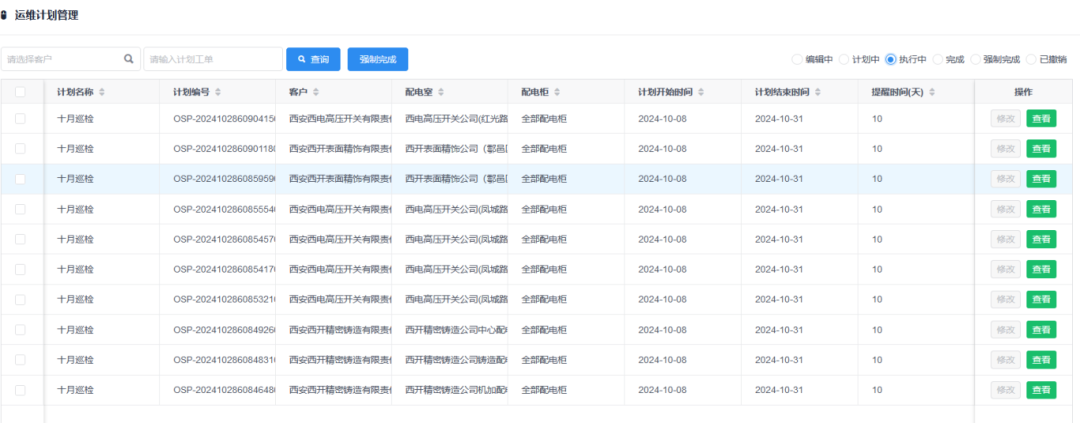Click green 查看 button in first row

1041,119
